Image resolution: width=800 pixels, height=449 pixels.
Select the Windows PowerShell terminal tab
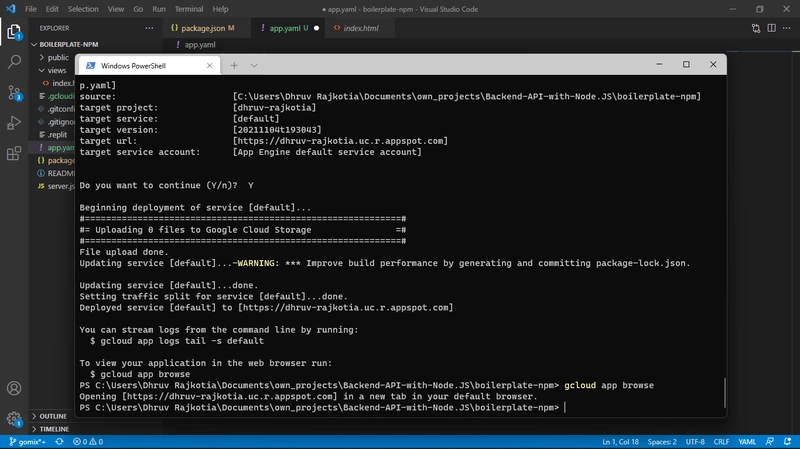point(148,65)
